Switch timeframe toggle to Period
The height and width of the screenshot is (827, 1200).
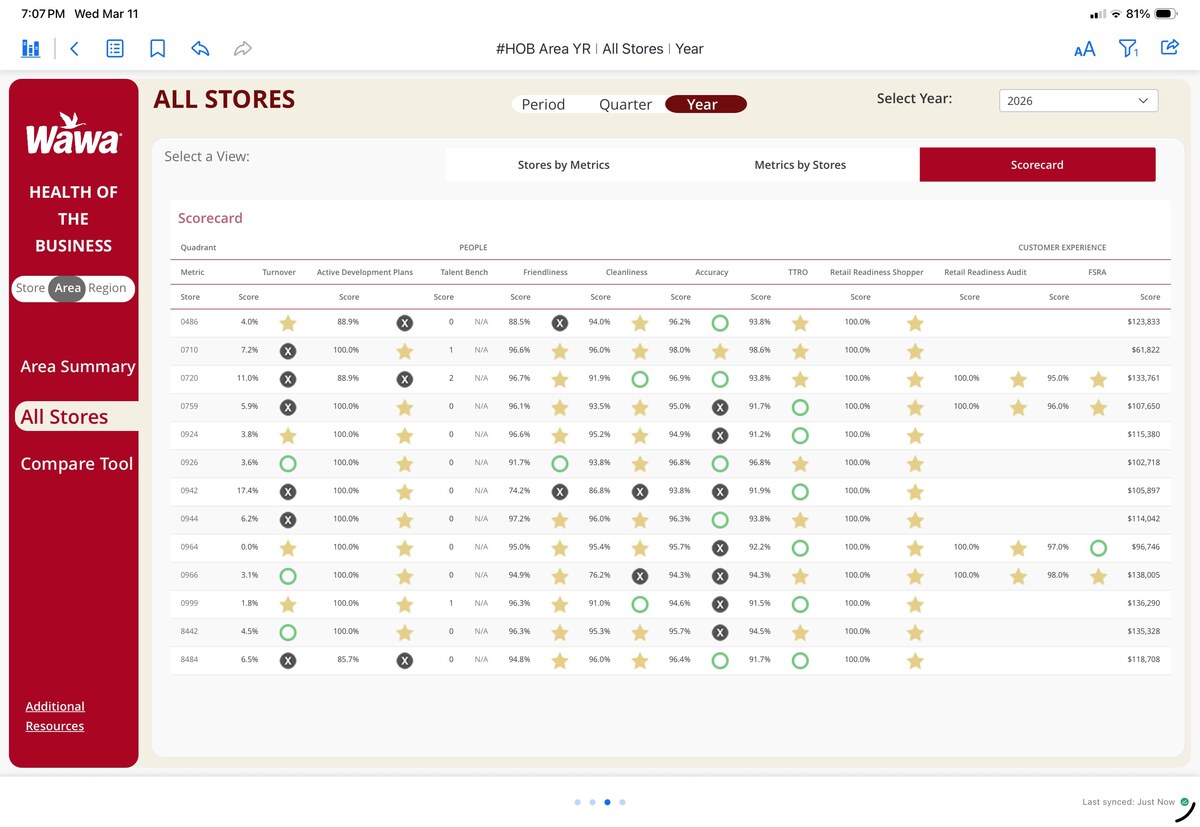543,104
